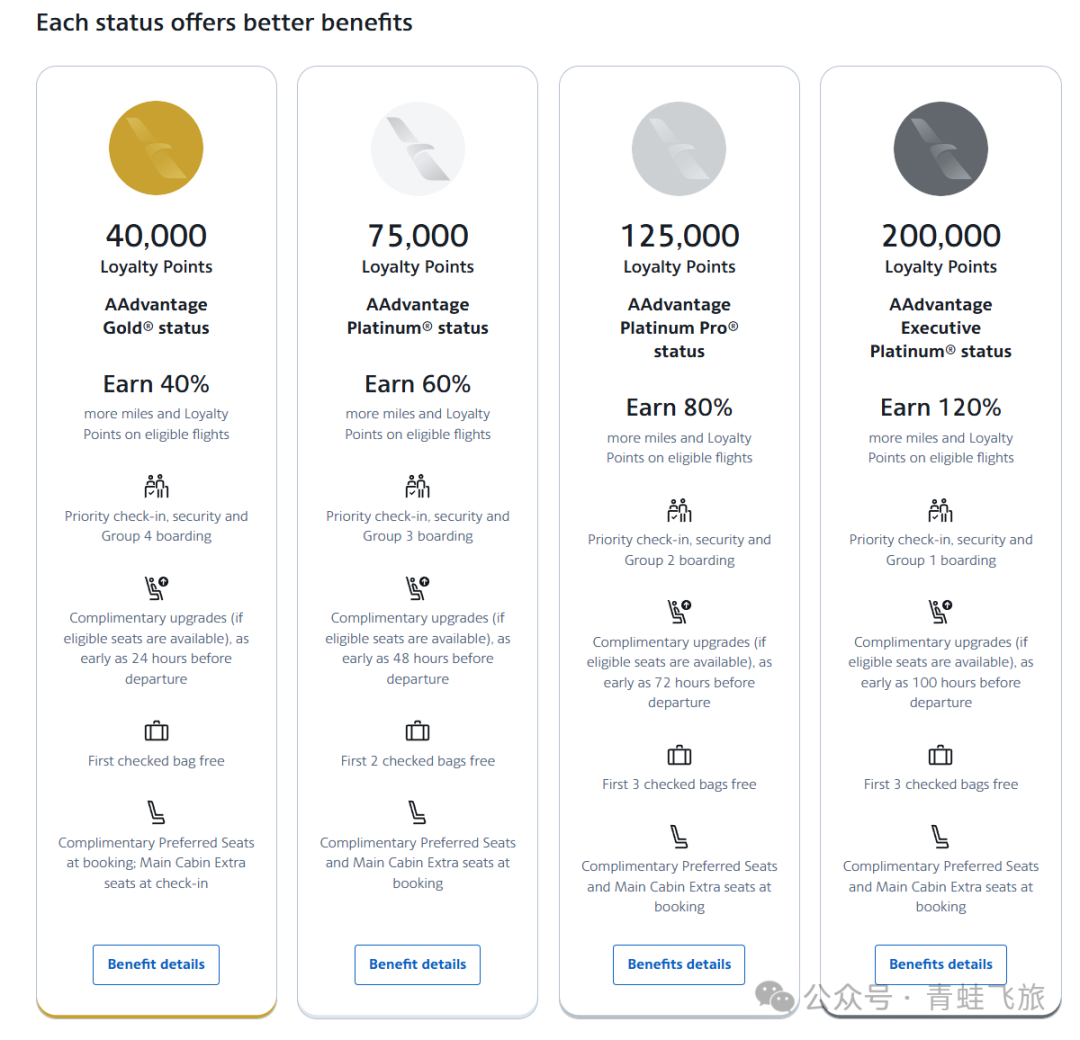This screenshot has height=1040, width=1080.
Task: Click the 'Each status offers better benefits' heading
Action: tap(224, 23)
